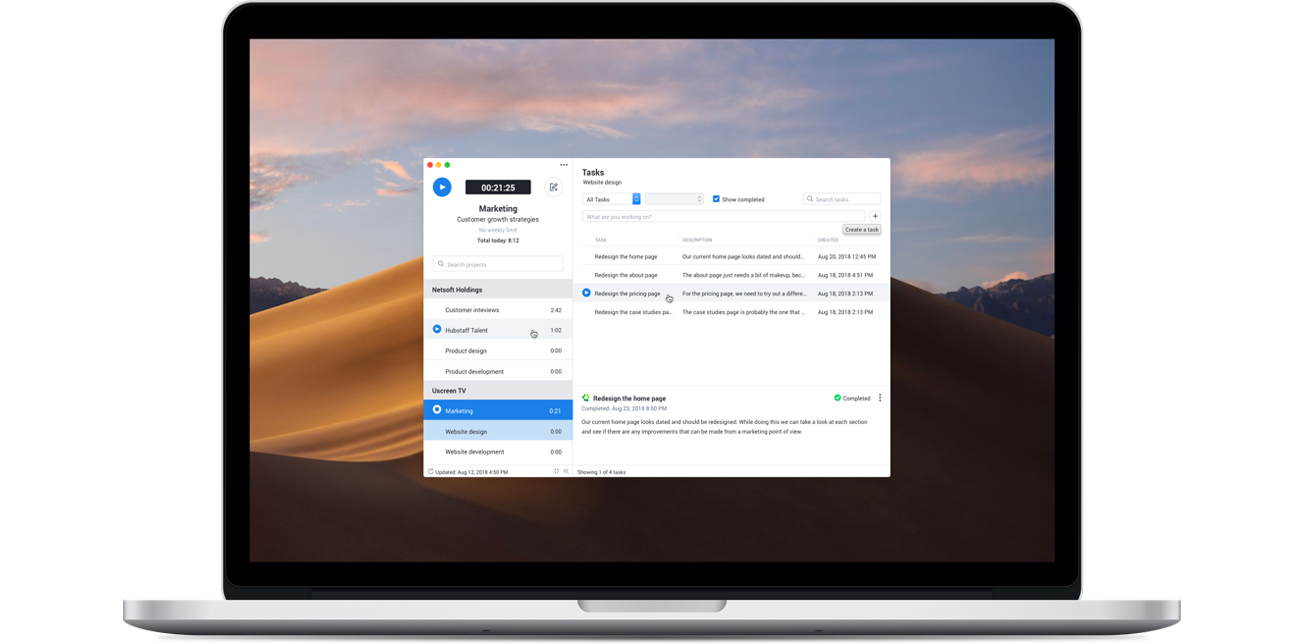Open the add task plus icon
This screenshot has height=644, width=1304.
coord(875,216)
